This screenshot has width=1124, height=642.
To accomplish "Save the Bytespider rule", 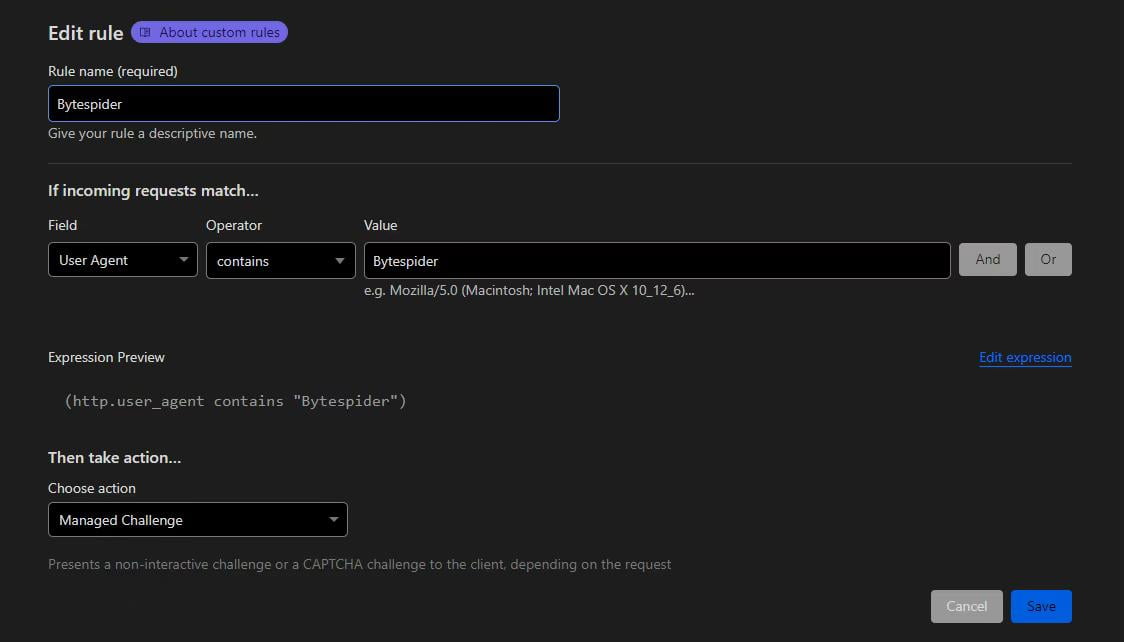I will [x=1041, y=606].
